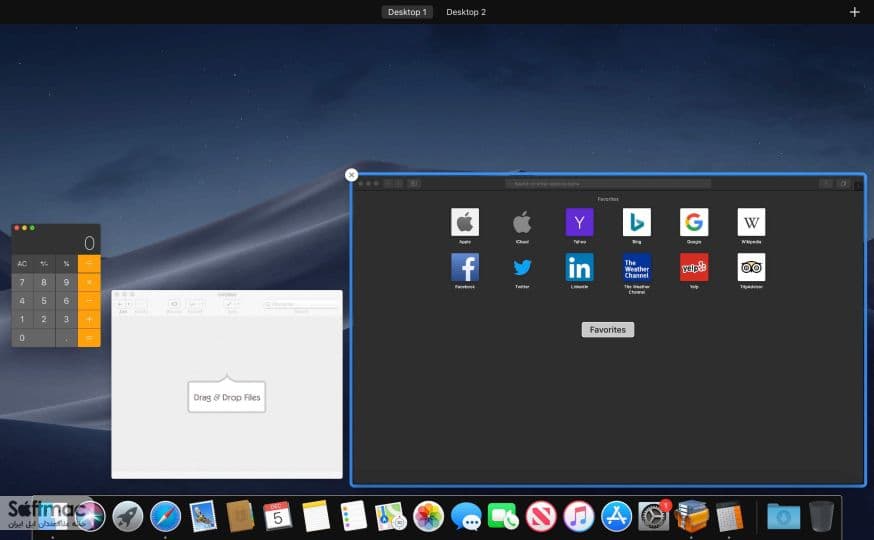Open iTunes from the Dock

579,516
